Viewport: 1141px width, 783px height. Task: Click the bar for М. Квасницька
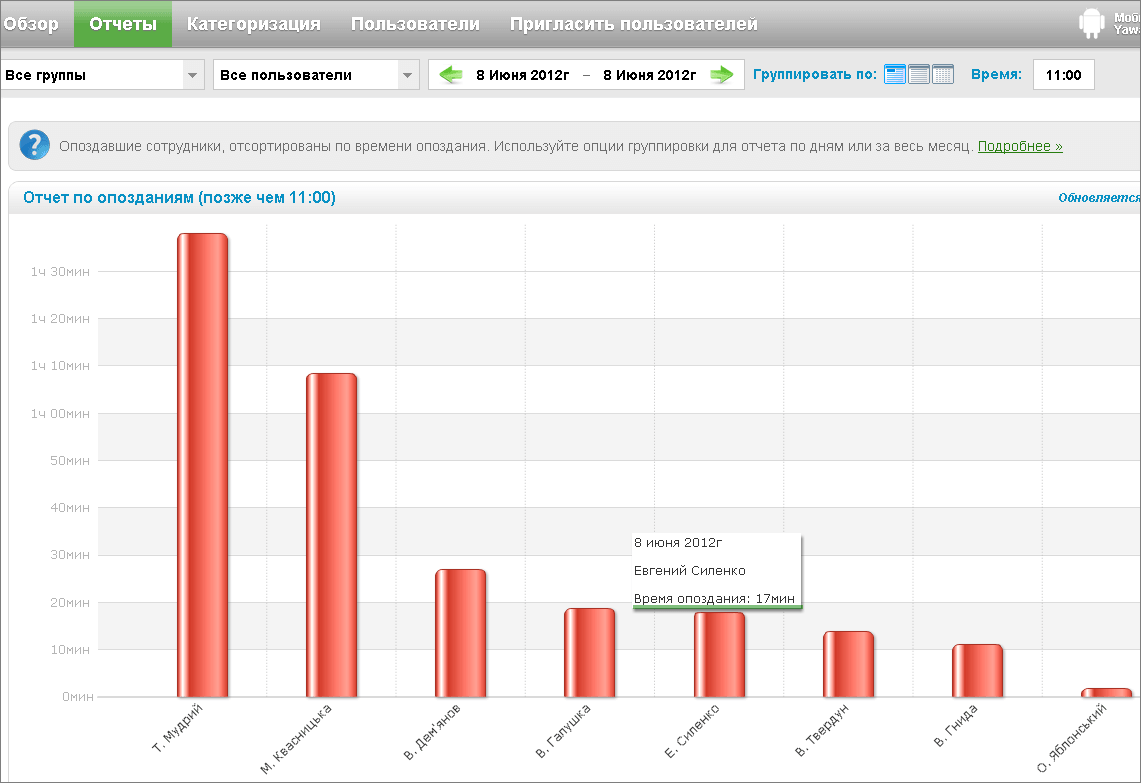[x=331, y=535]
